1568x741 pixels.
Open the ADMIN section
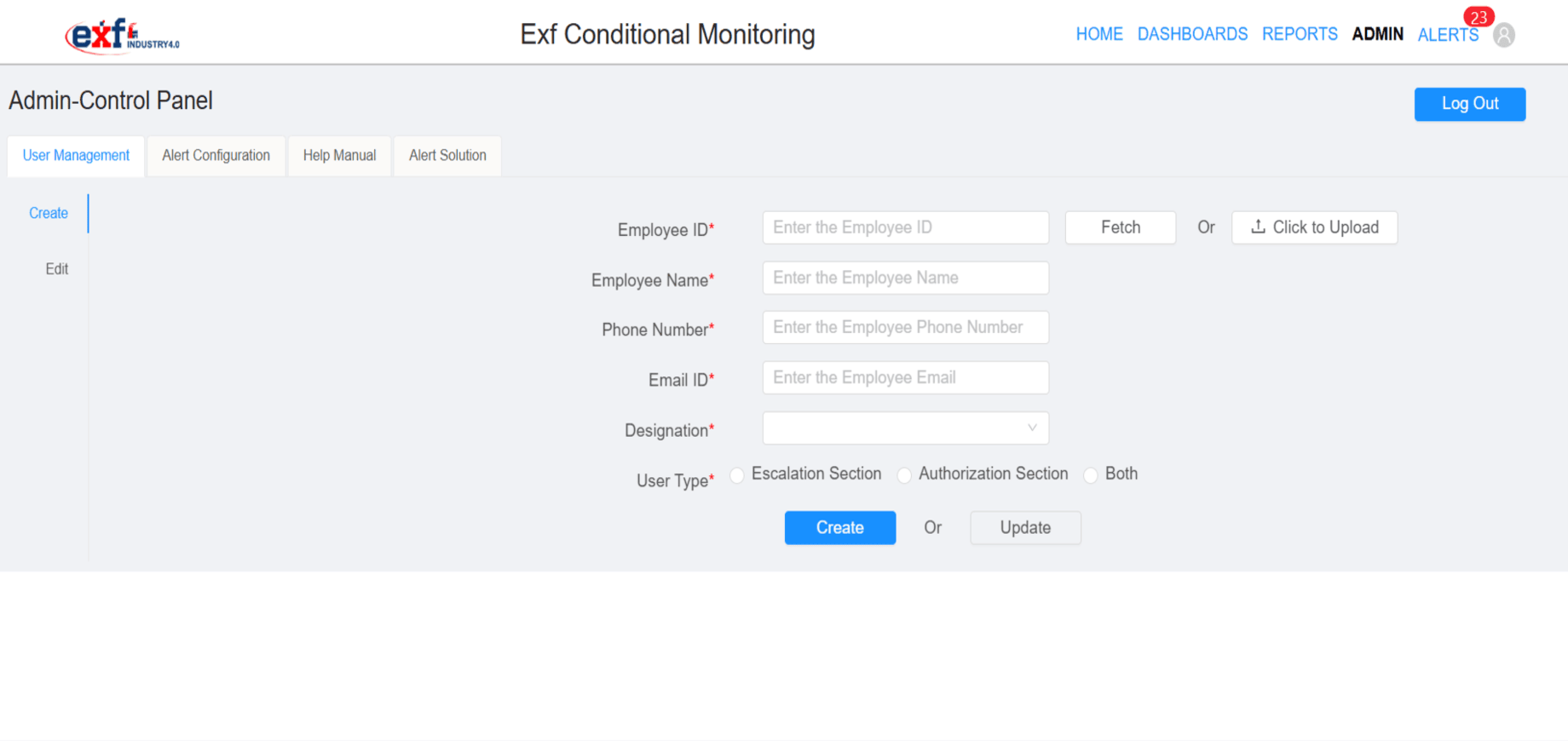tap(1377, 34)
